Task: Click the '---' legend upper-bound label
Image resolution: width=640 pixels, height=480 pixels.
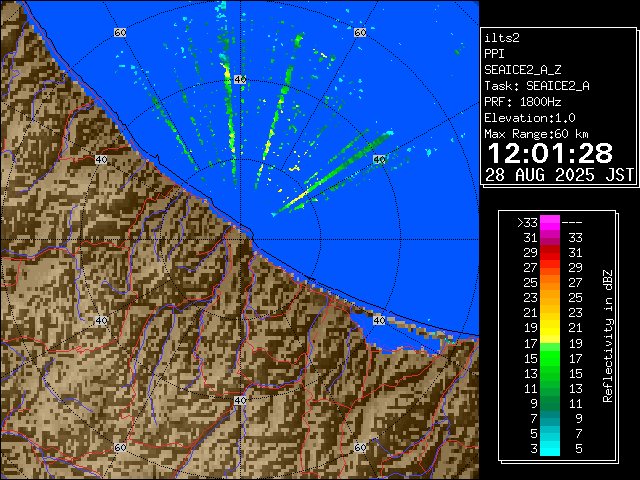Action: coord(574,223)
